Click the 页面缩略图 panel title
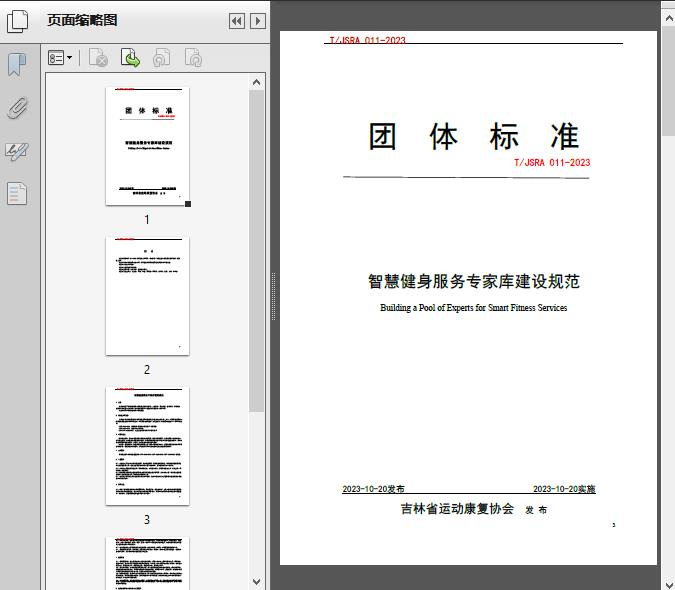675x590 pixels. 82,20
